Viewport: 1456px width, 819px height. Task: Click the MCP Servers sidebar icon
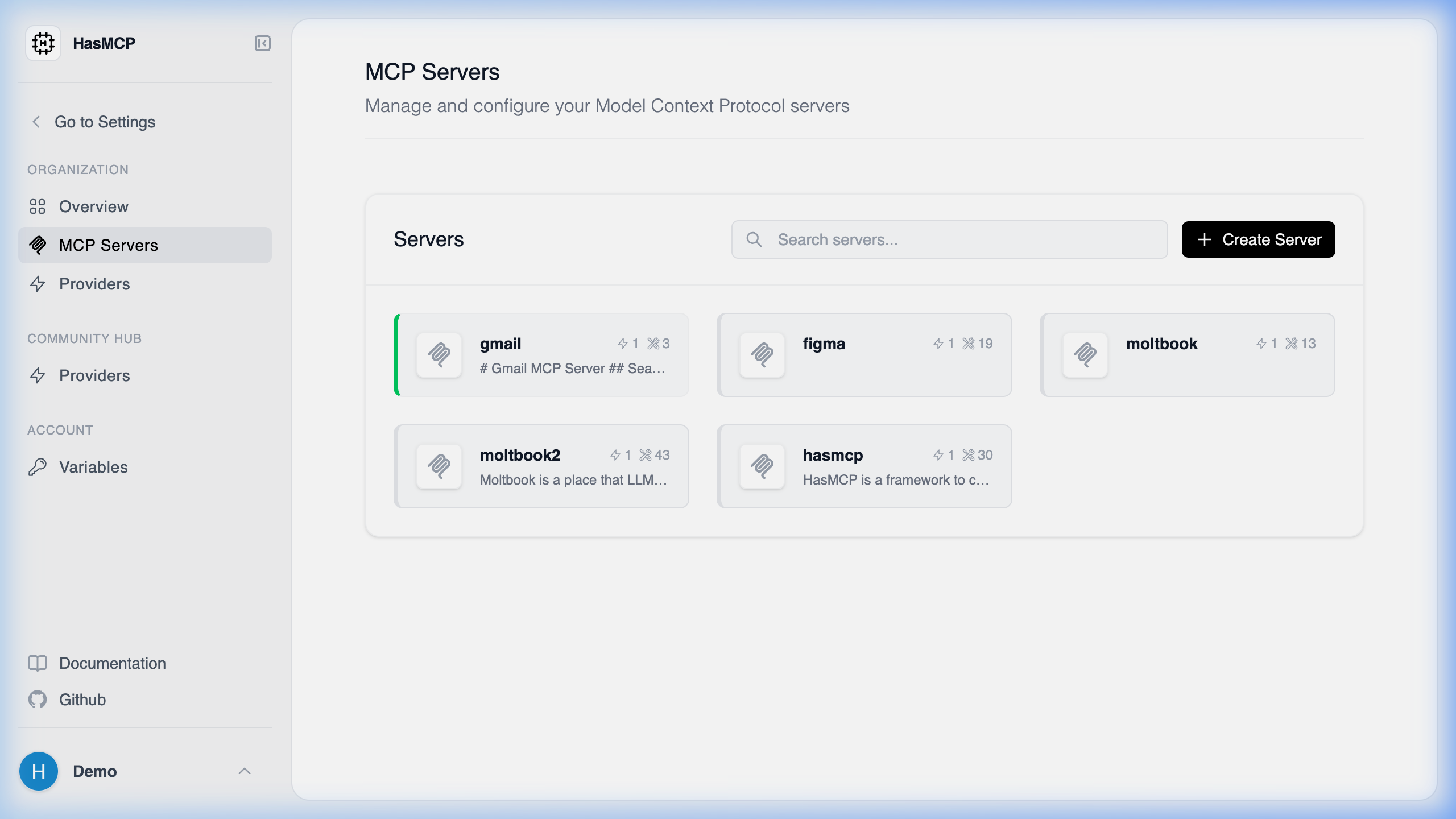[38, 245]
